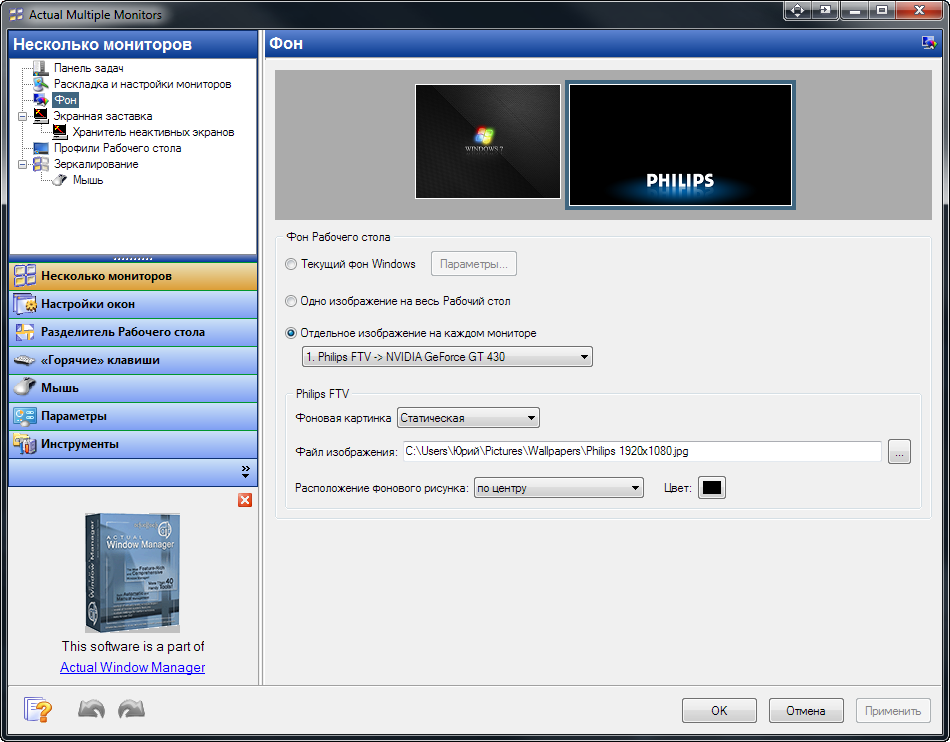Close the Actual Window Manager ad panel

point(245,500)
